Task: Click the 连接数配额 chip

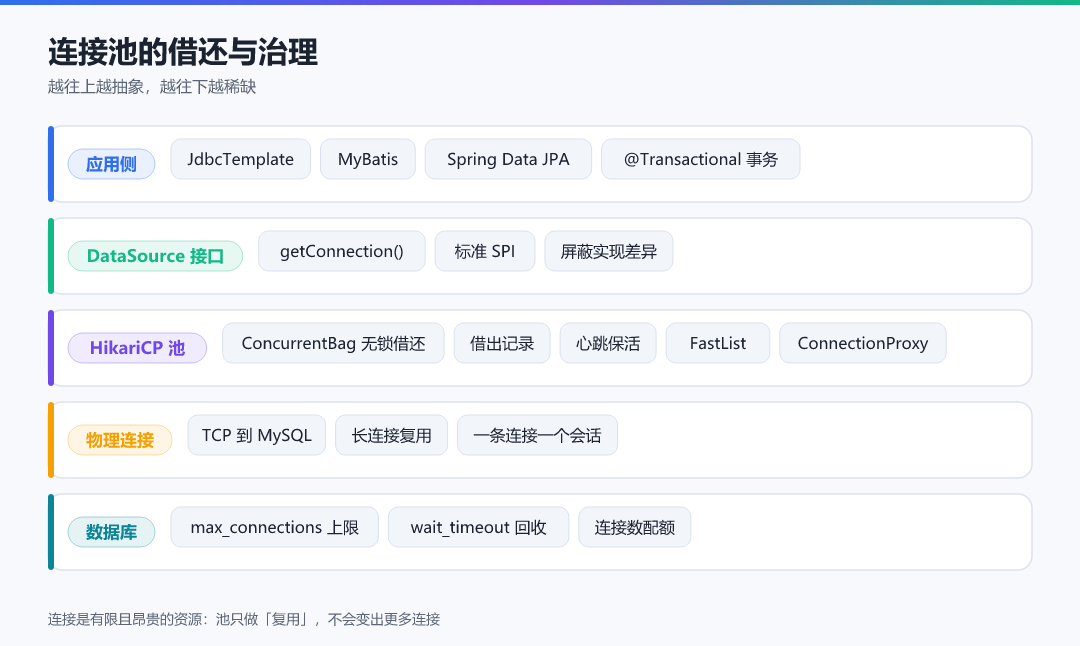Action: pyautogui.click(x=634, y=528)
